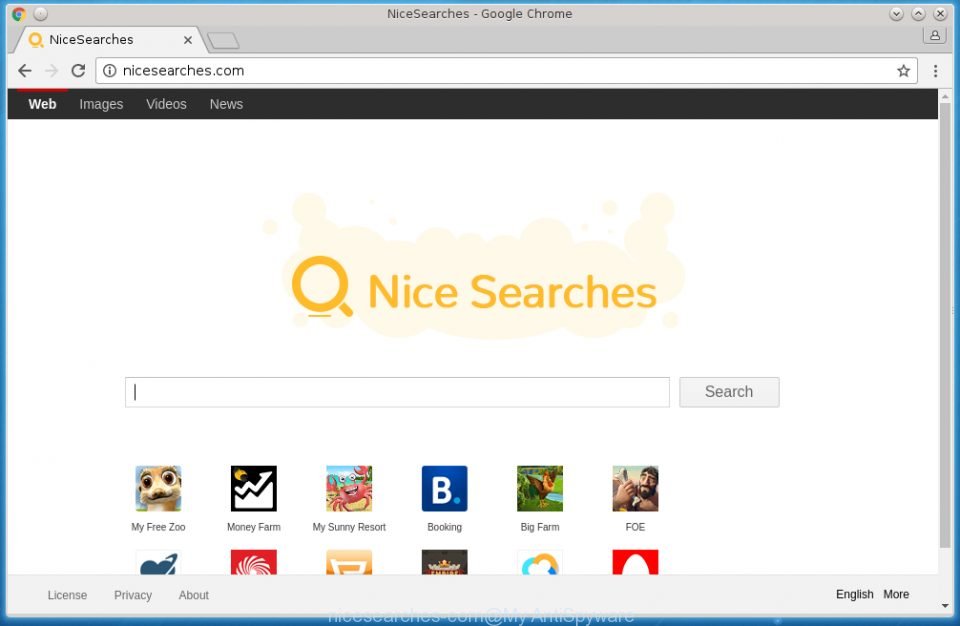The height and width of the screenshot is (626, 960).
Task: Launch My Sunny Resort crab icon
Action: coord(349,488)
